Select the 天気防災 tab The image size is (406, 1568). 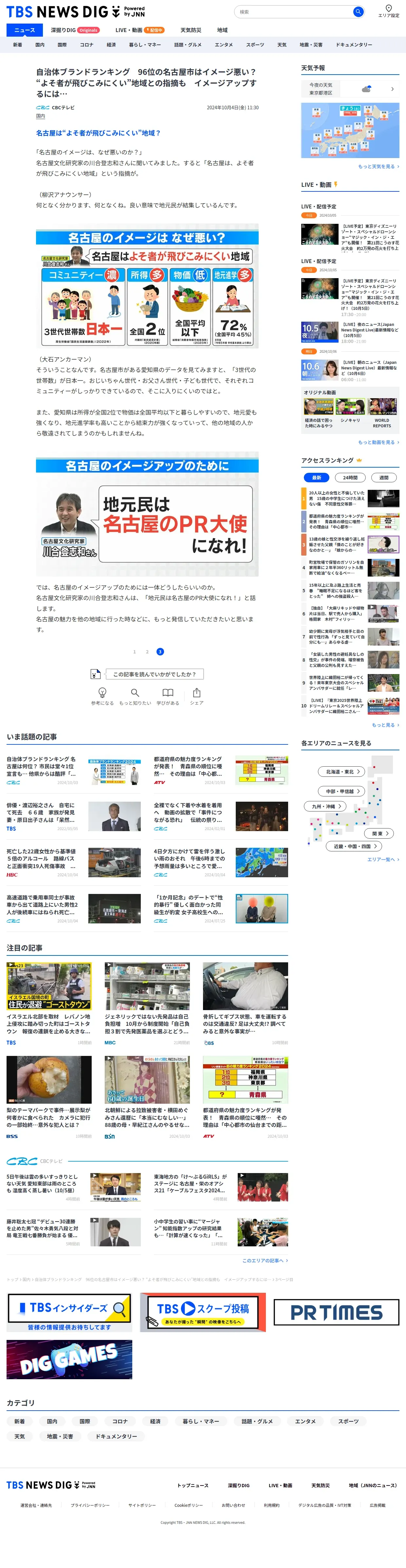click(191, 30)
